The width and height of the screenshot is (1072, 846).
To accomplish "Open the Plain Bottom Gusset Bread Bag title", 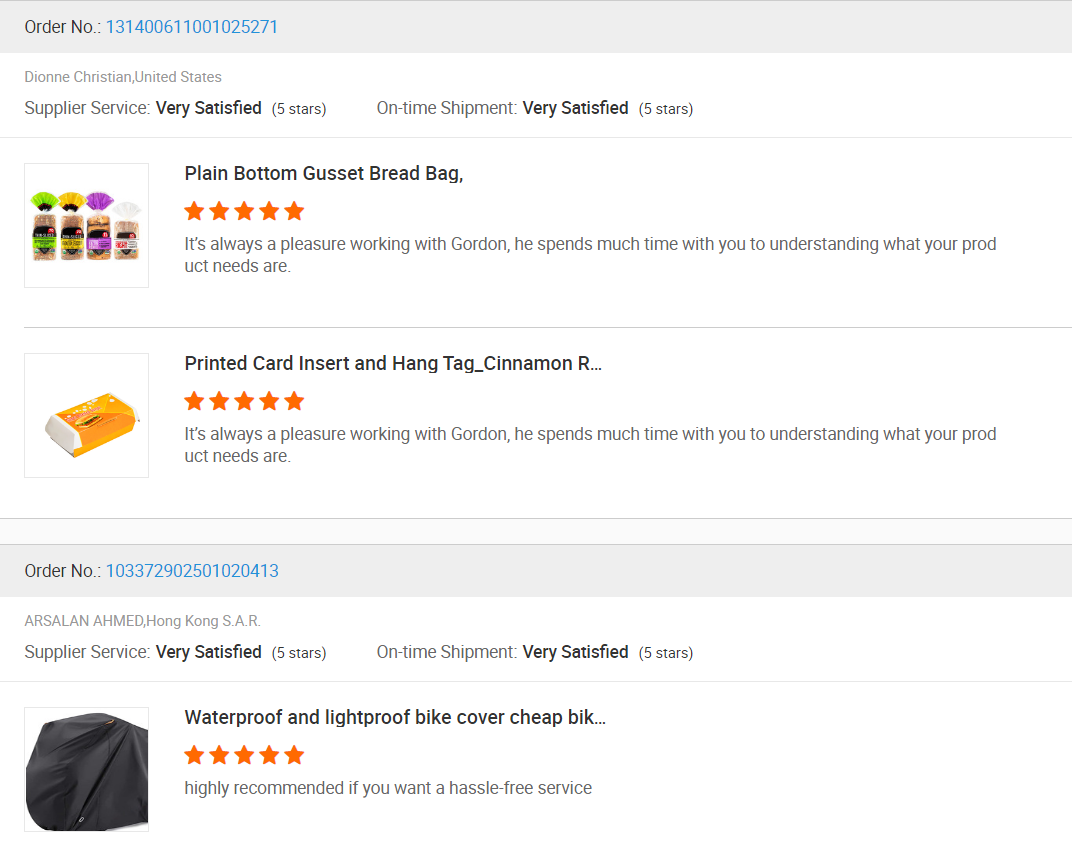I will (323, 173).
